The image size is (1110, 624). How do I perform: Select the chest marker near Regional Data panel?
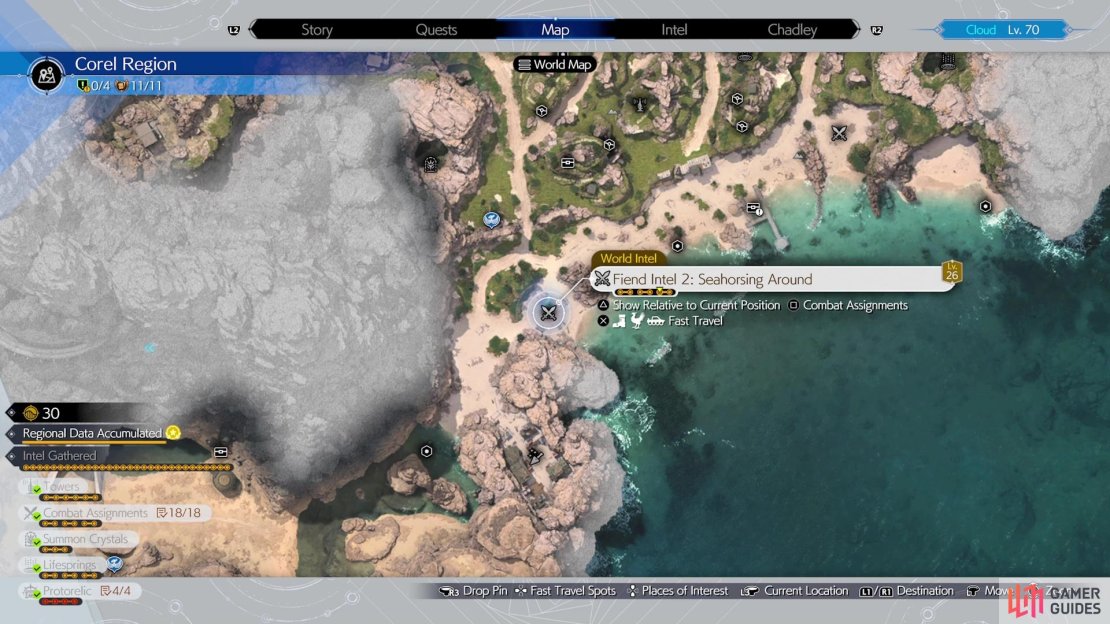pyautogui.click(x=220, y=452)
